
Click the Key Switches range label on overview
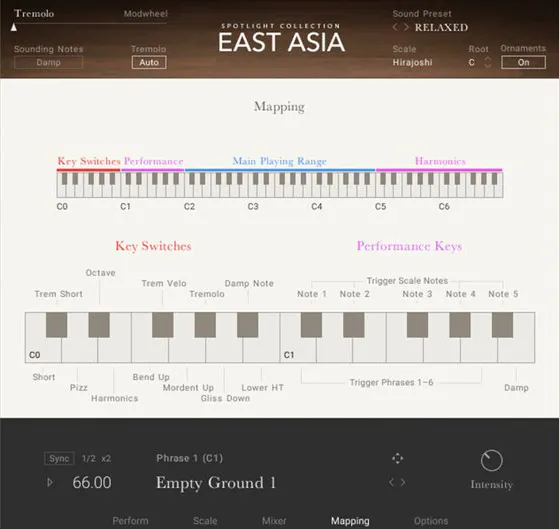(89, 161)
